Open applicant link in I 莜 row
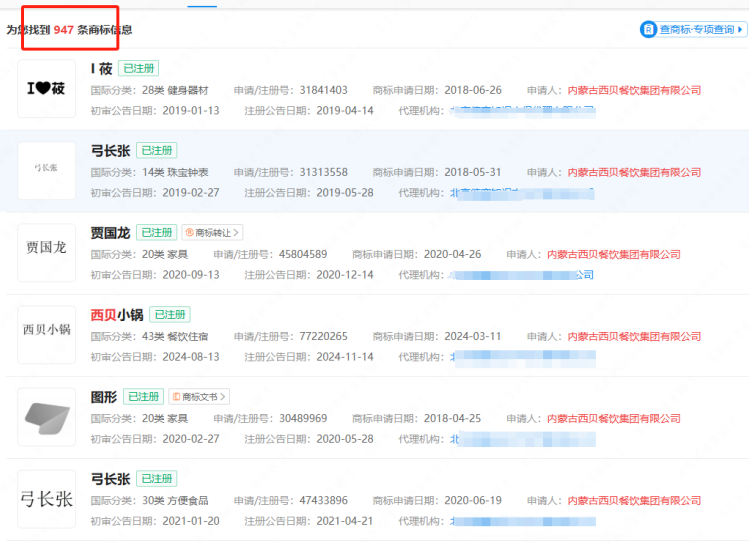749x543 pixels. (634, 90)
